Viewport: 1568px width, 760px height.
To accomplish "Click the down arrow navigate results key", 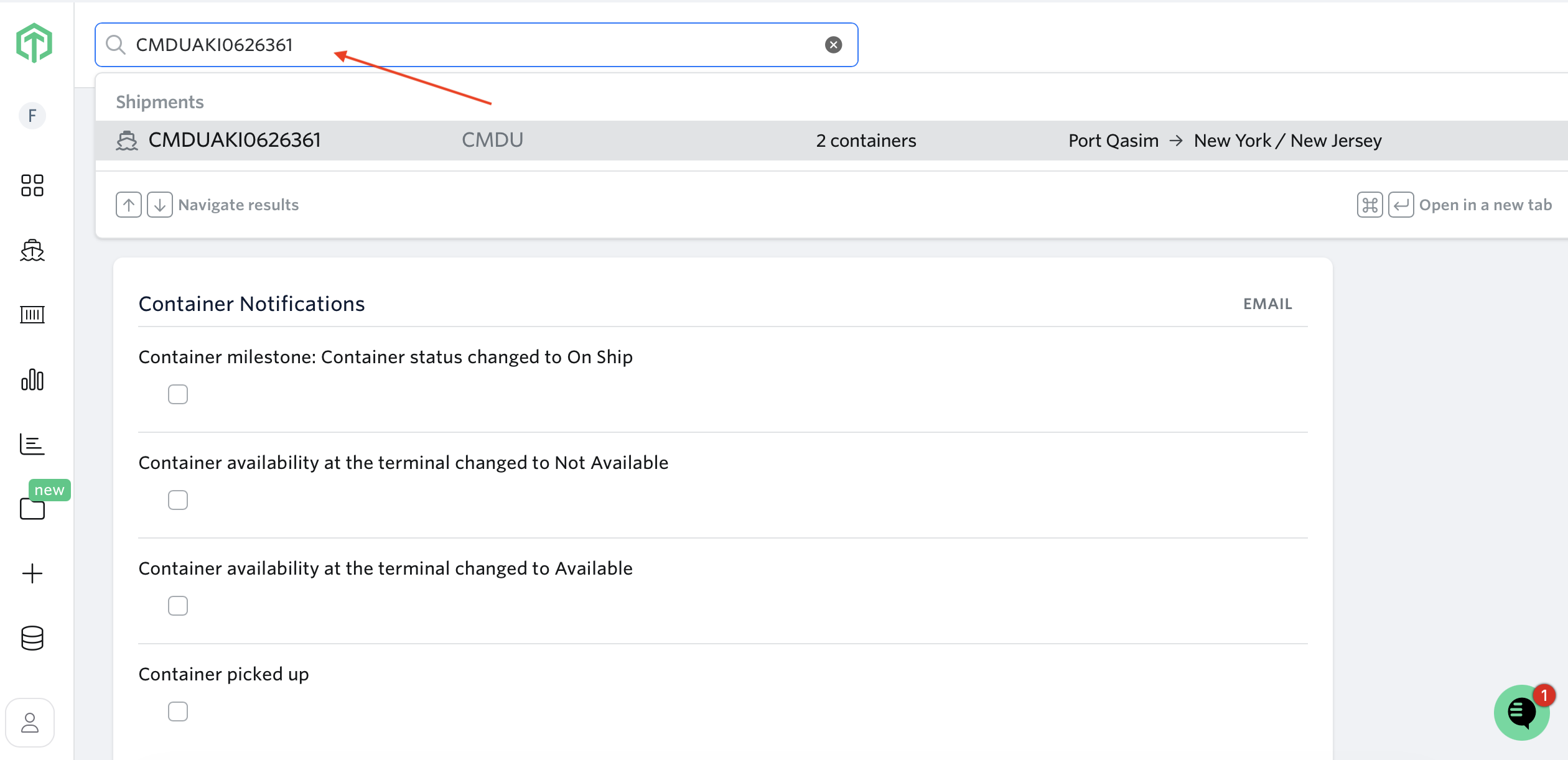I will pos(160,205).
